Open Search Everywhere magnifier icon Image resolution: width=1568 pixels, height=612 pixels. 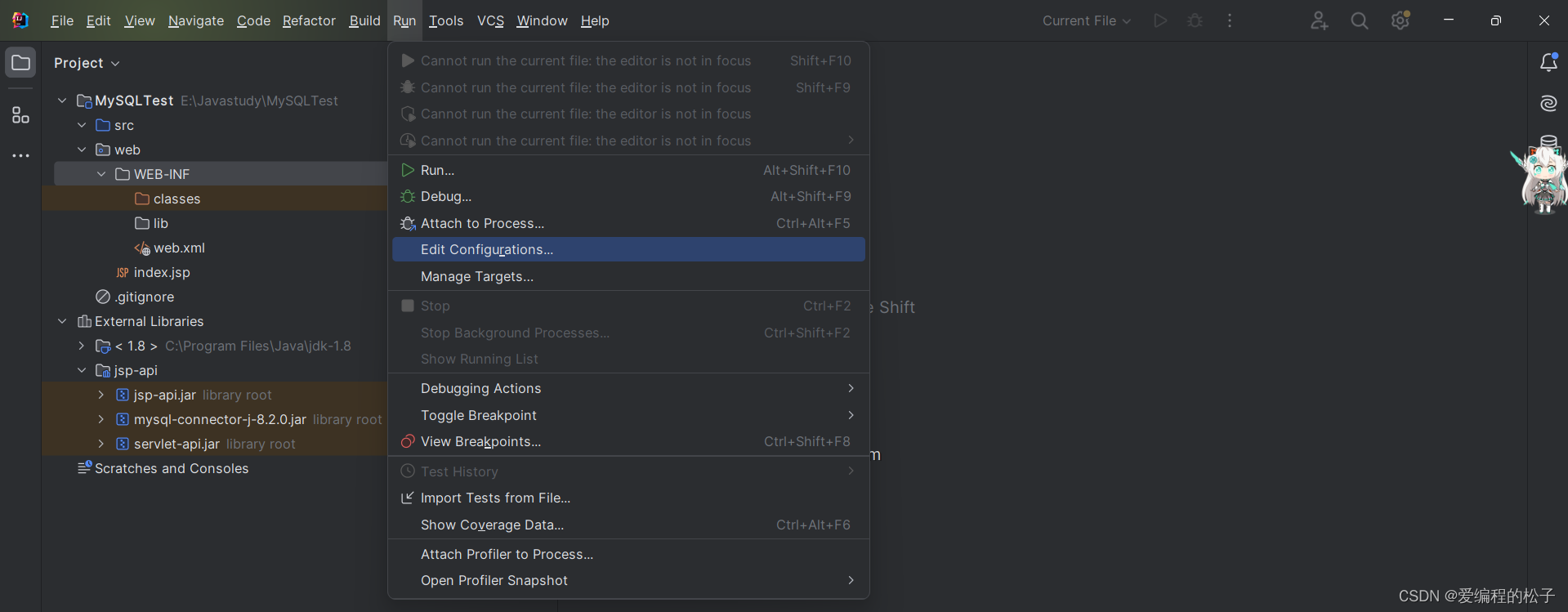coord(1360,20)
